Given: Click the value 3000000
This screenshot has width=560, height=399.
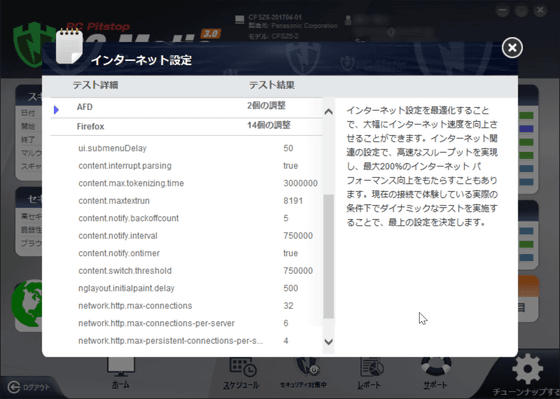Looking at the screenshot, I should (300, 183).
